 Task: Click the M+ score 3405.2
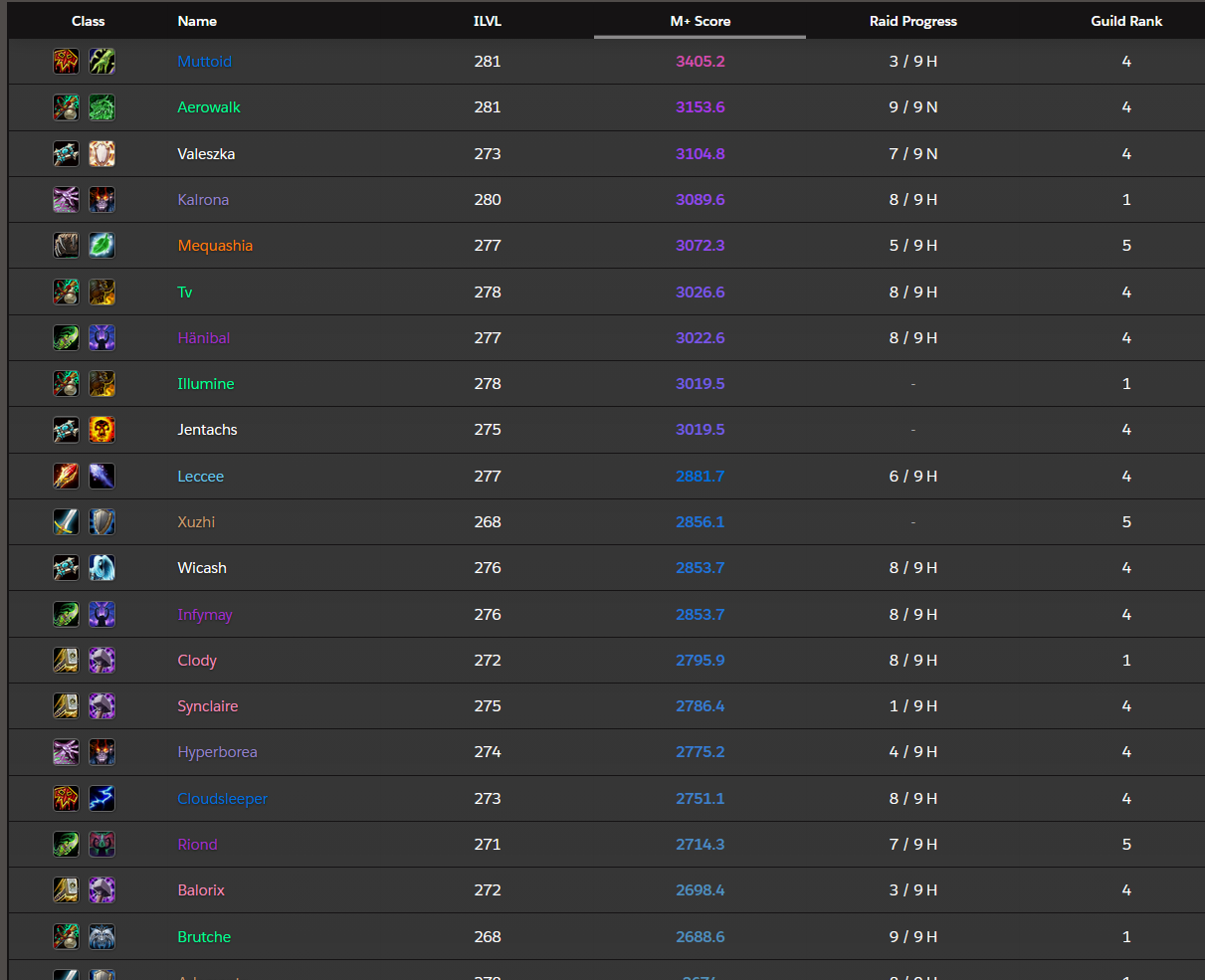pos(701,62)
